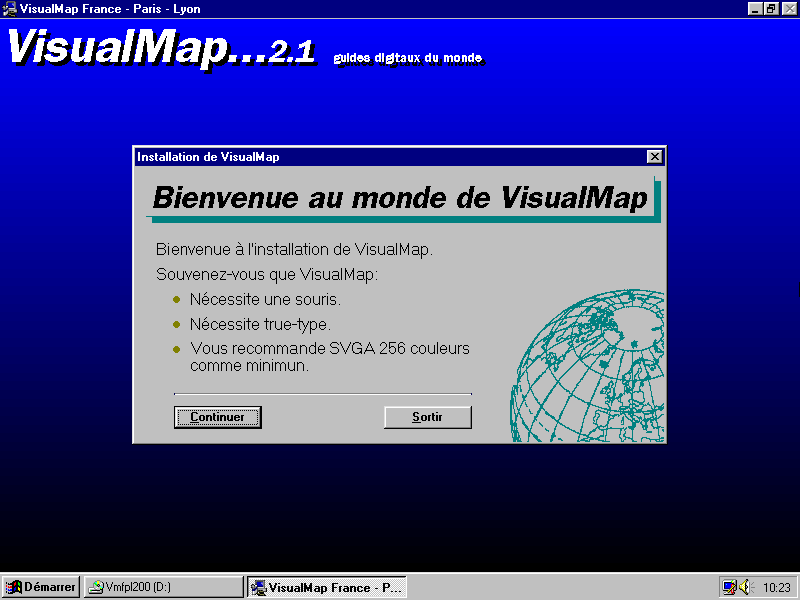The image size is (800, 600).
Task: Click the 'Bienvenue au monde de VisualMap' heading
Action: click(400, 197)
